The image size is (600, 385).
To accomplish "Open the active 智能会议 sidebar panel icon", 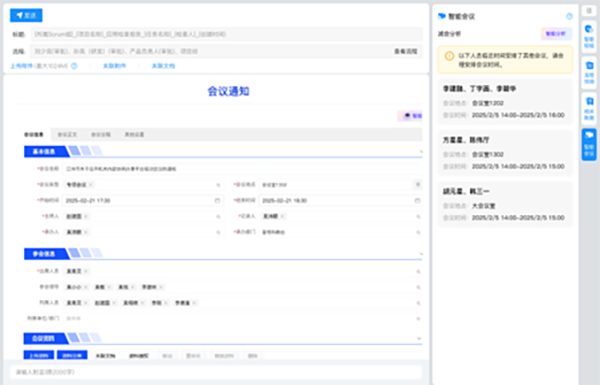I will click(589, 144).
